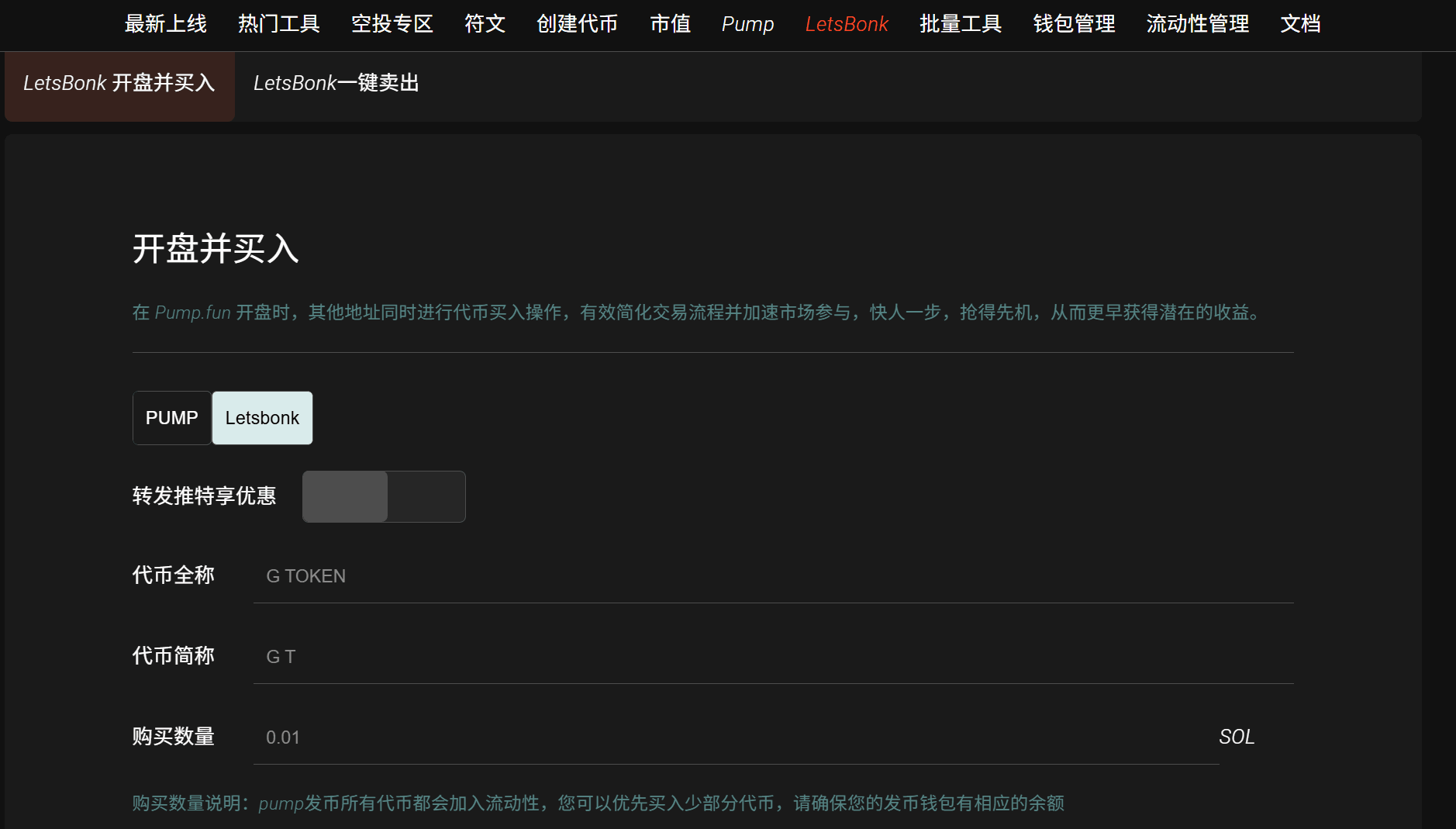
Task: Go to the 市值 section
Action: (670, 24)
